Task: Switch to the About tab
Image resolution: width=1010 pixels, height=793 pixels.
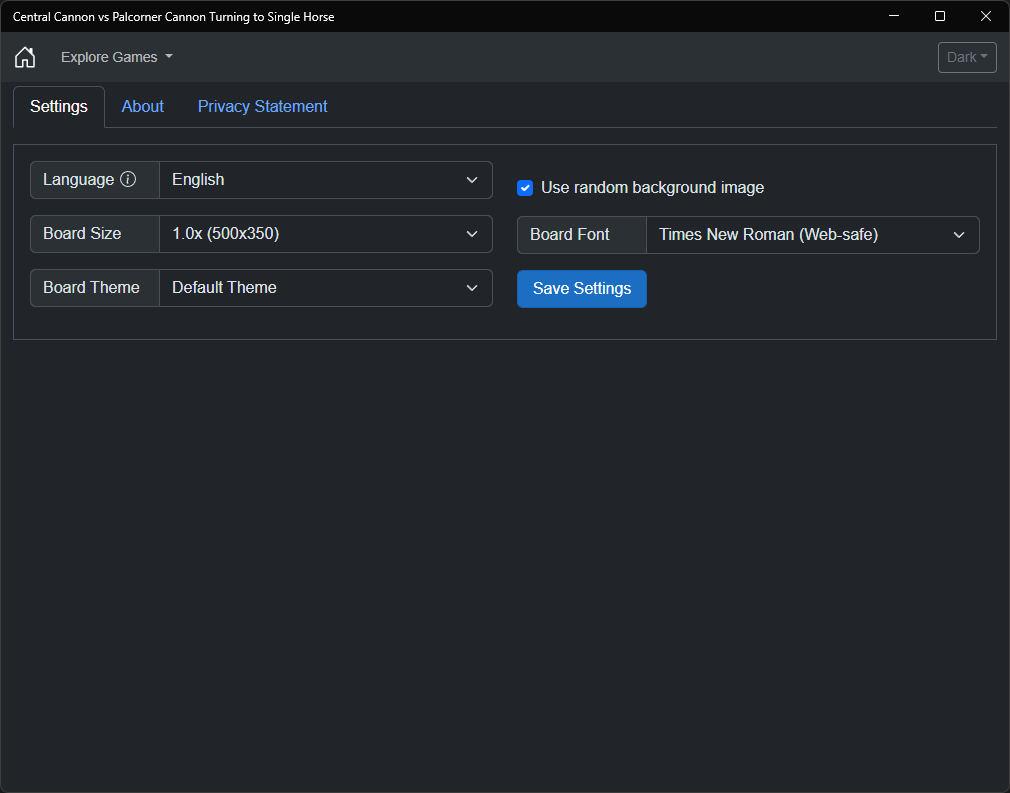Action: (x=143, y=107)
